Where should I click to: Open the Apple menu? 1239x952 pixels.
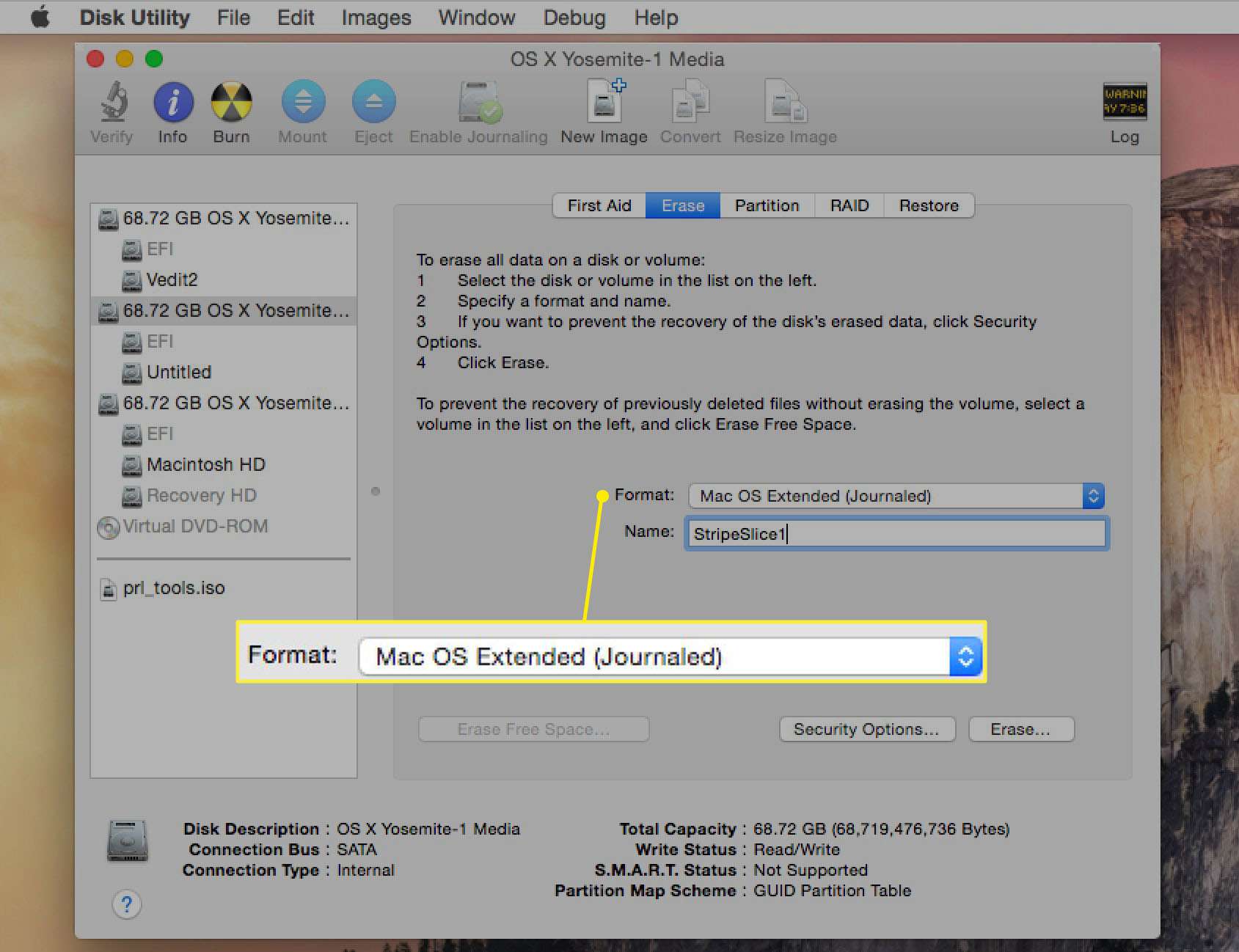coord(40,17)
